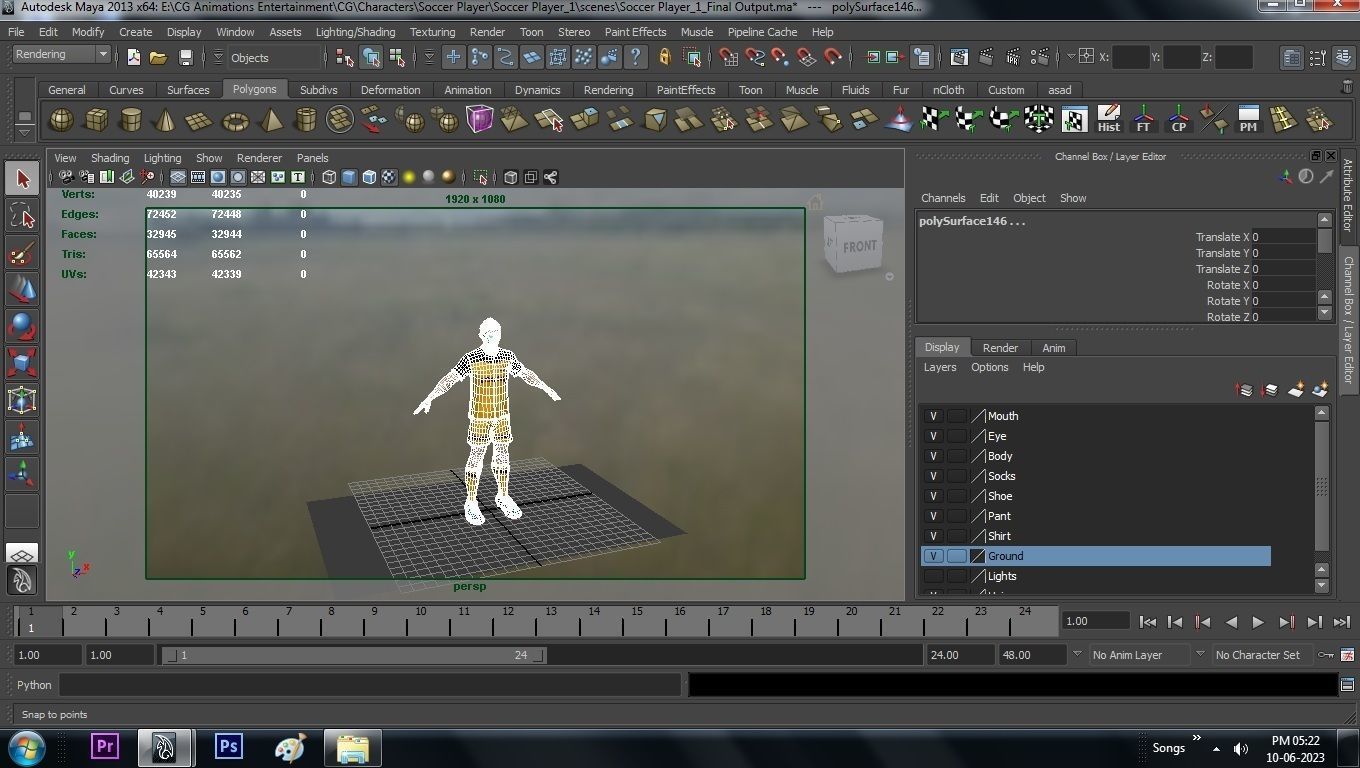Click the playback end time field 24.00
1360x768 pixels.
coord(958,655)
